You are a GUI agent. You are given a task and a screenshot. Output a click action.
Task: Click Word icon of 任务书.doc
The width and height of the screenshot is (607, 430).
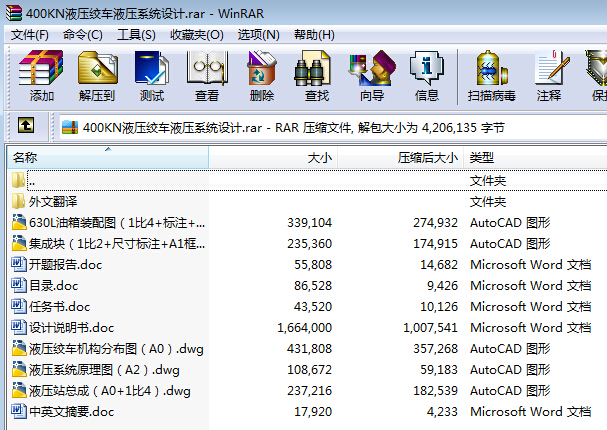19,306
